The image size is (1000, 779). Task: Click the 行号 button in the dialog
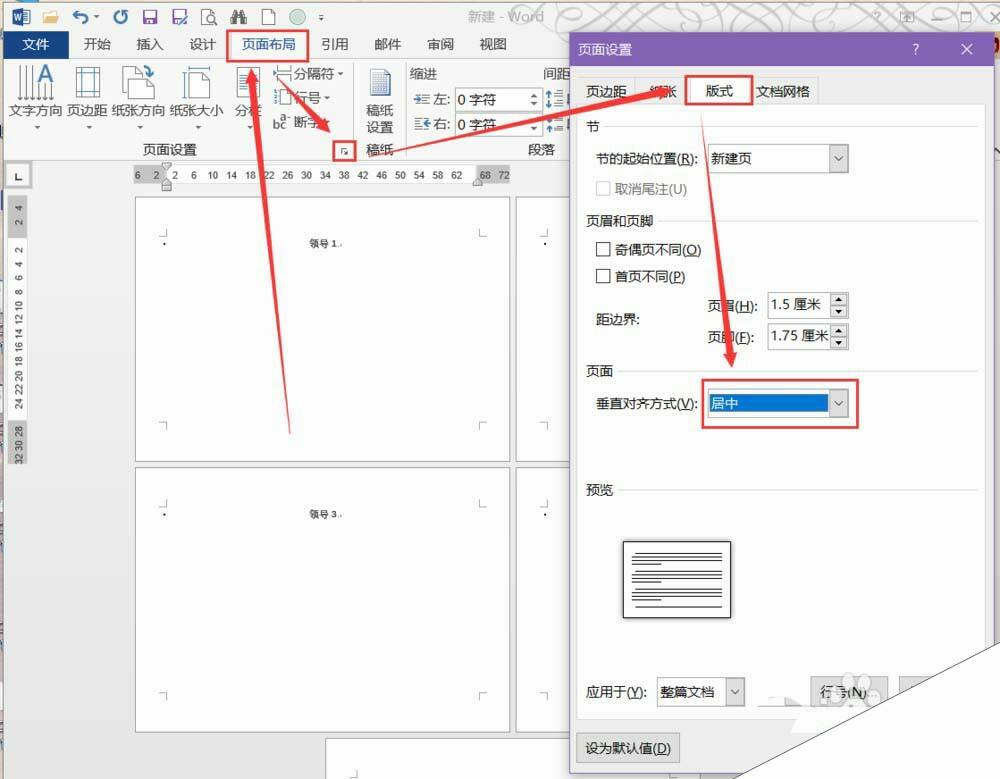(849, 692)
